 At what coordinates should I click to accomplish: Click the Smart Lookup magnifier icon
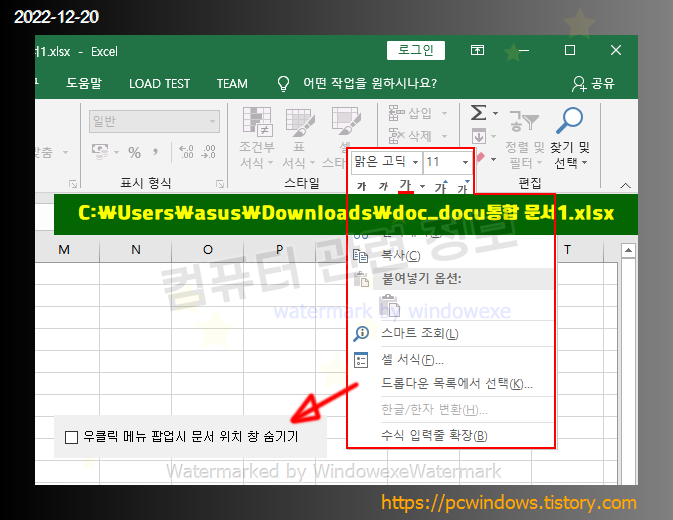click(361, 334)
